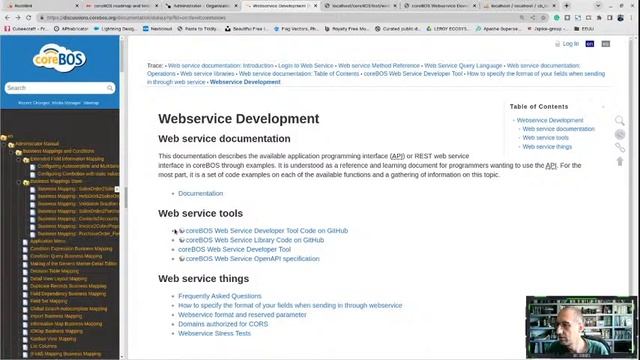Open the coreBOS Web Service OpenAPI specification link
Viewport: 640px width, 360px height.
click(x=253, y=259)
